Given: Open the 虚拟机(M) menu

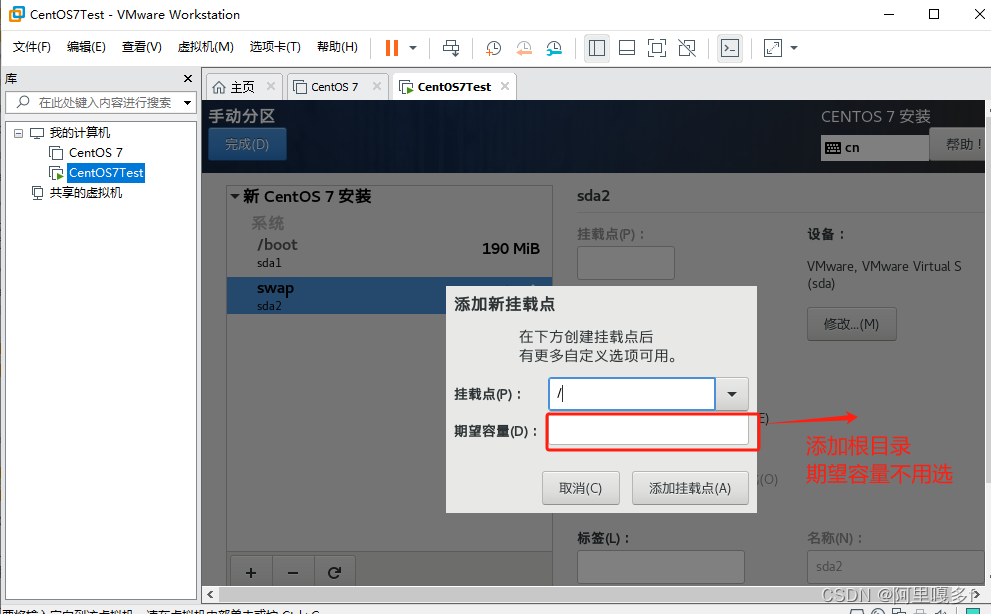Looking at the screenshot, I should coord(205,46).
